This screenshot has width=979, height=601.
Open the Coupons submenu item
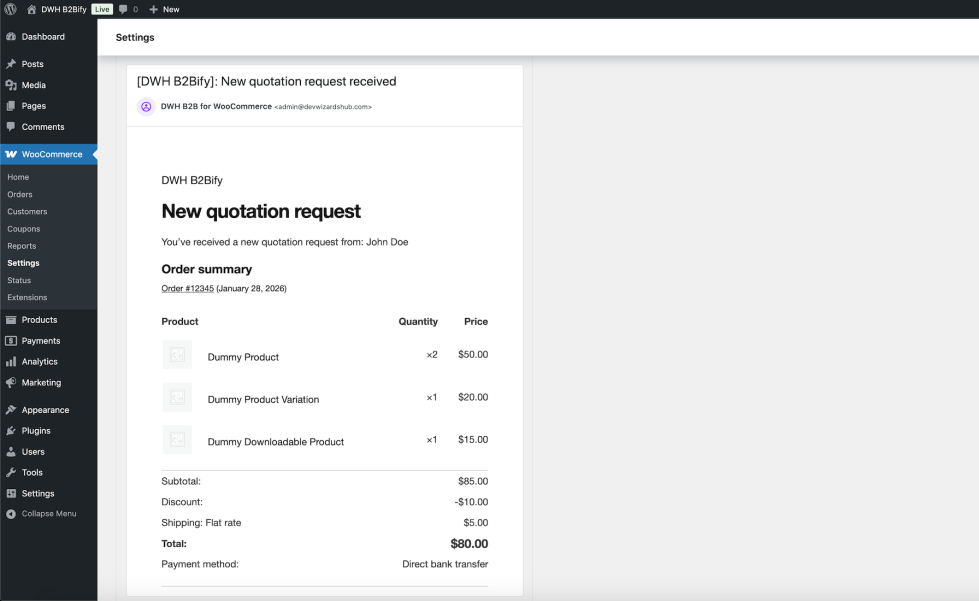(x=24, y=229)
